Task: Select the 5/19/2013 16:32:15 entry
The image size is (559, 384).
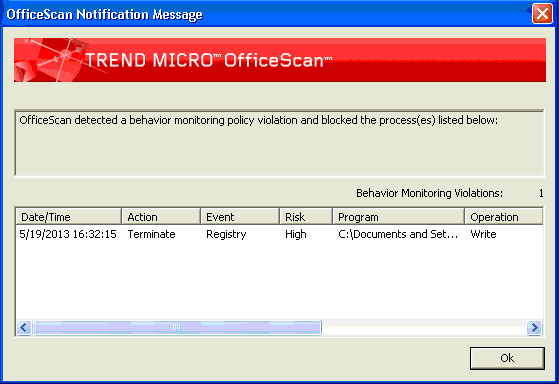Action: [68, 234]
